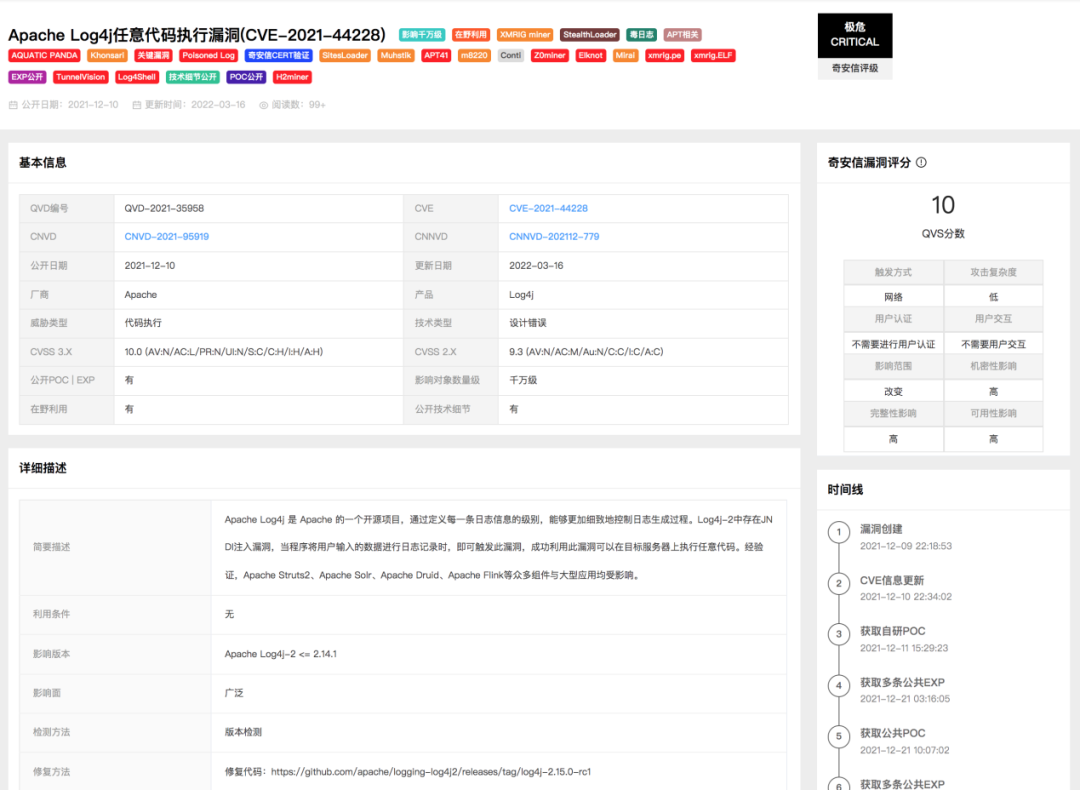Click the calendar icon beside 更新时间
Screen dimensions: 1080x790
136,105
